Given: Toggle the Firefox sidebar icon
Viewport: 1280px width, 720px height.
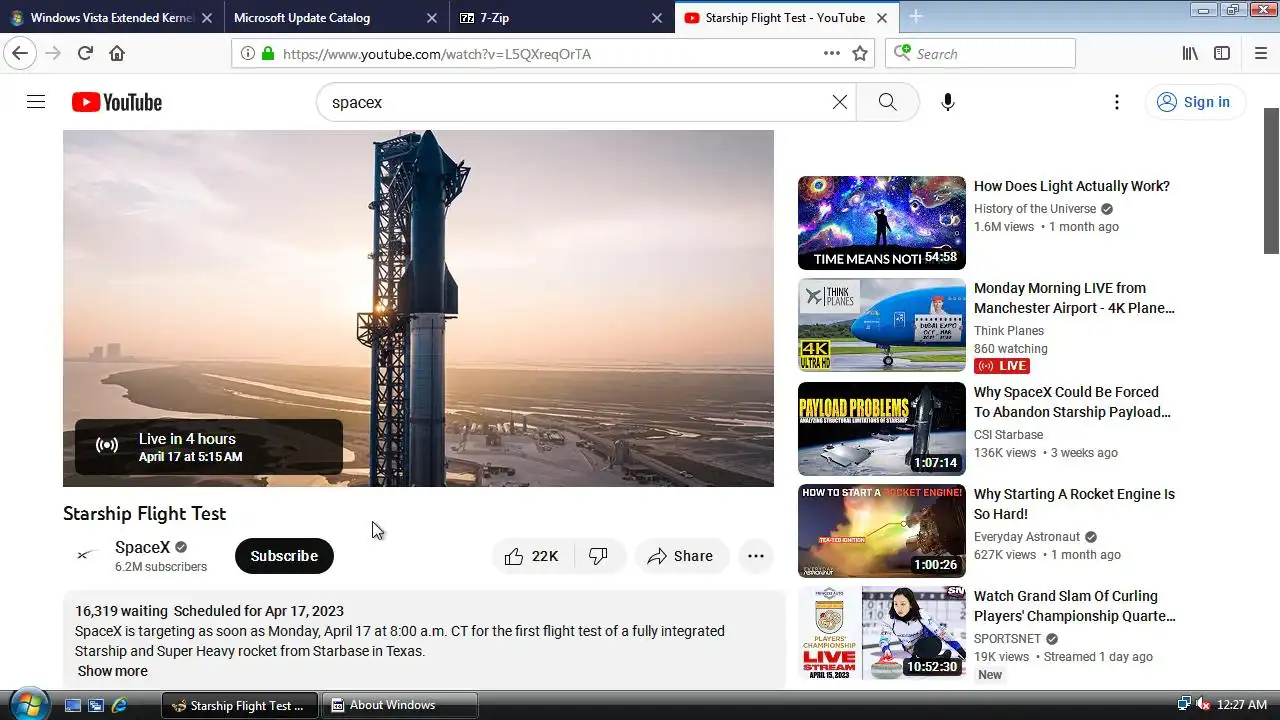Looking at the screenshot, I should pos(1222,53).
